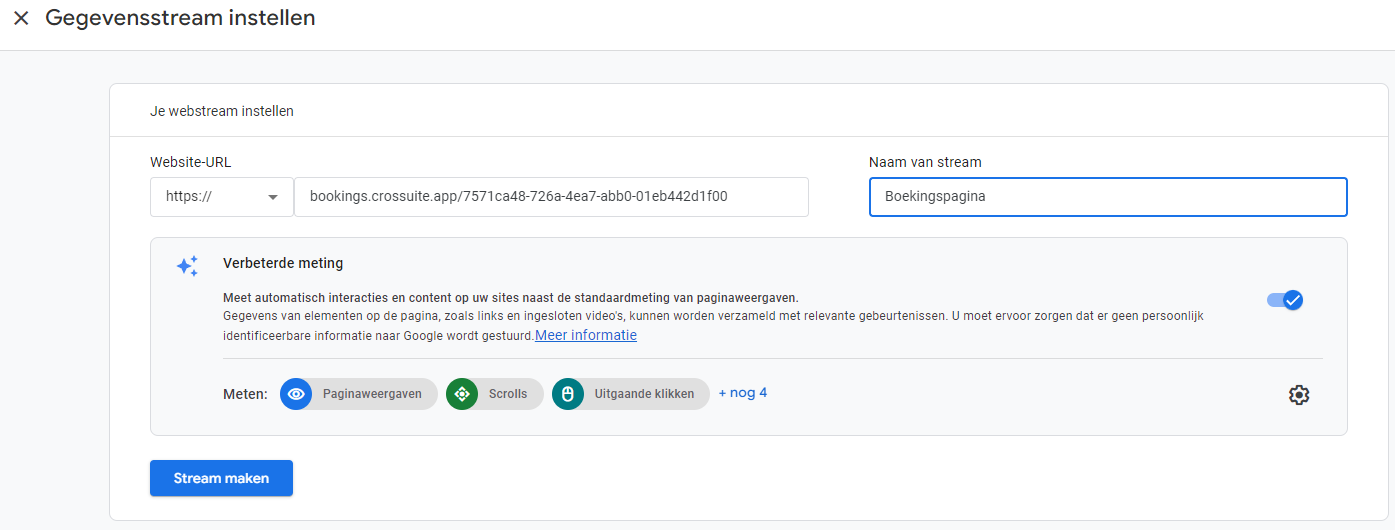Click the Website-URL text field
The image size is (1395, 530).
pos(550,197)
